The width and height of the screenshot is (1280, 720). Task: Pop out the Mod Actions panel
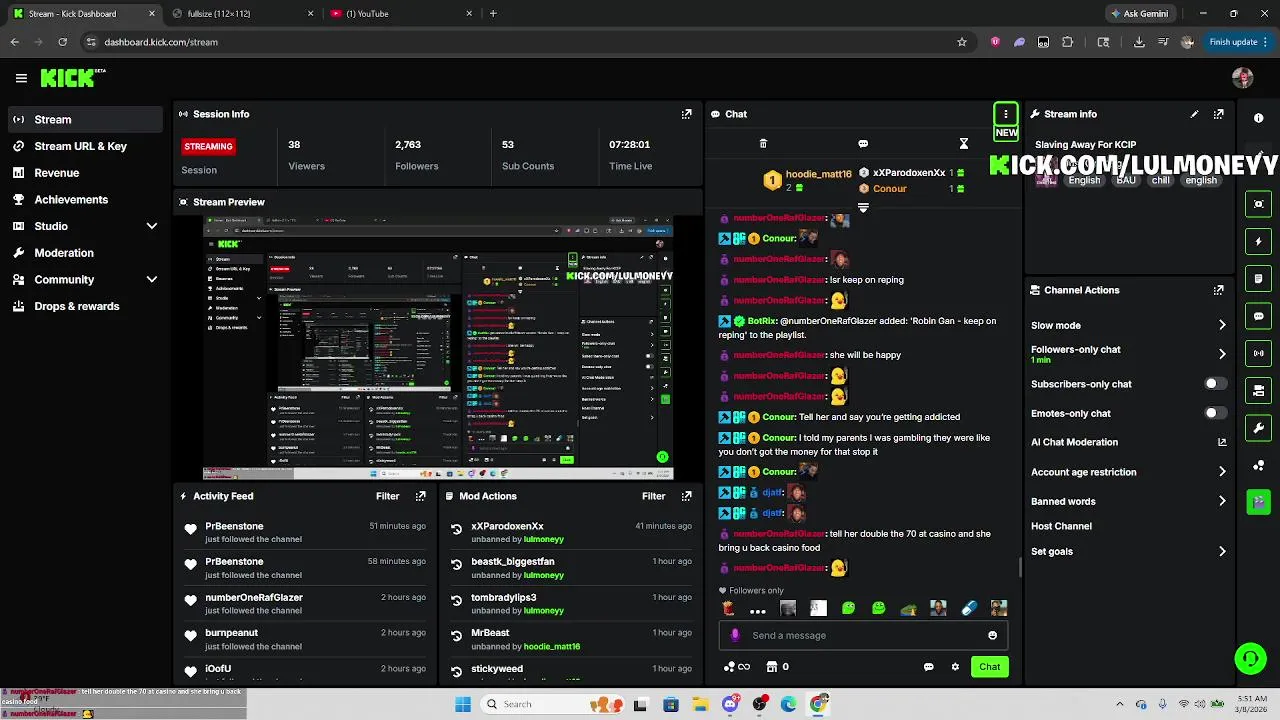coord(686,496)
